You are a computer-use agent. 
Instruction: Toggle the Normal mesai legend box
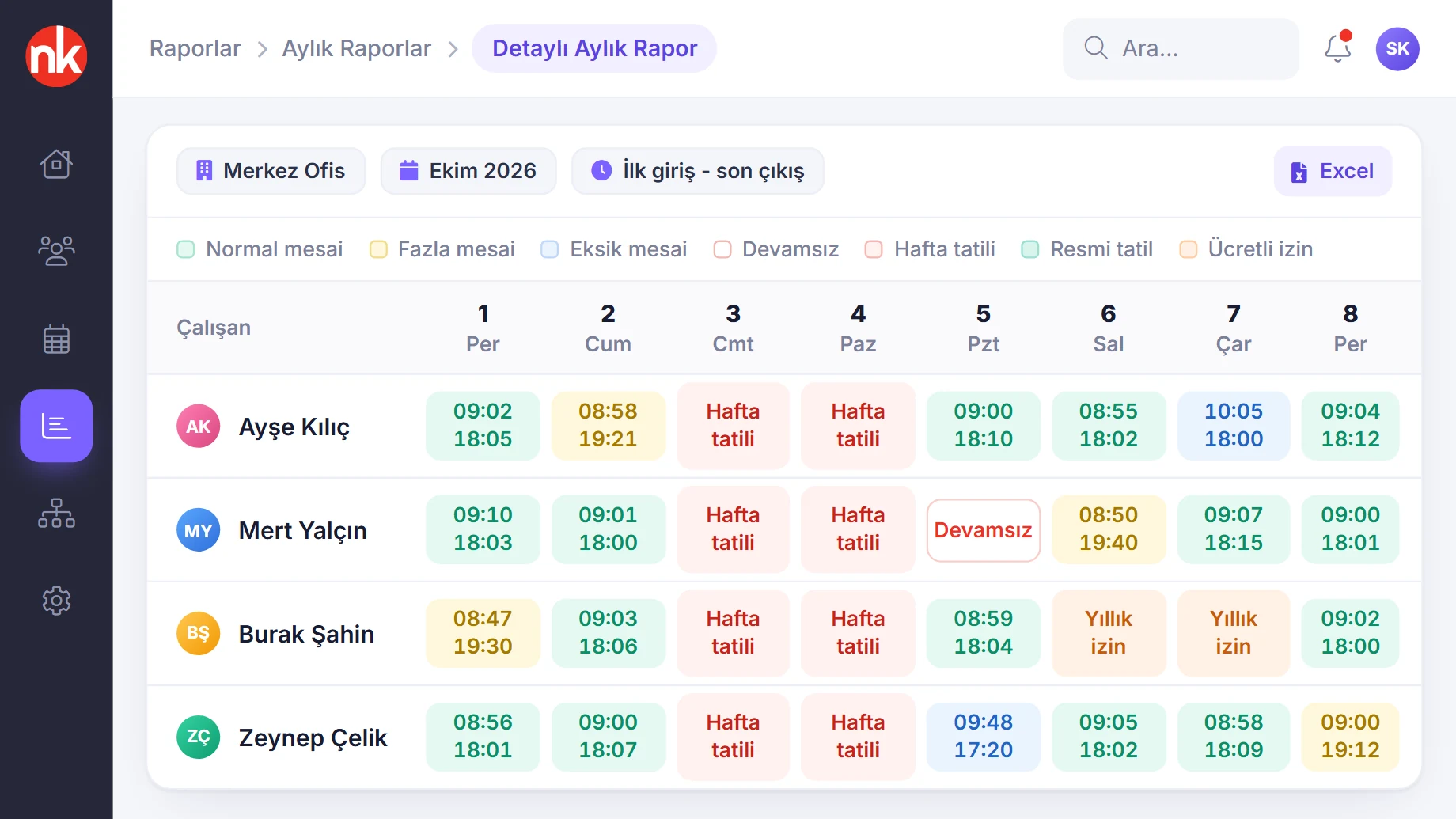186,249
